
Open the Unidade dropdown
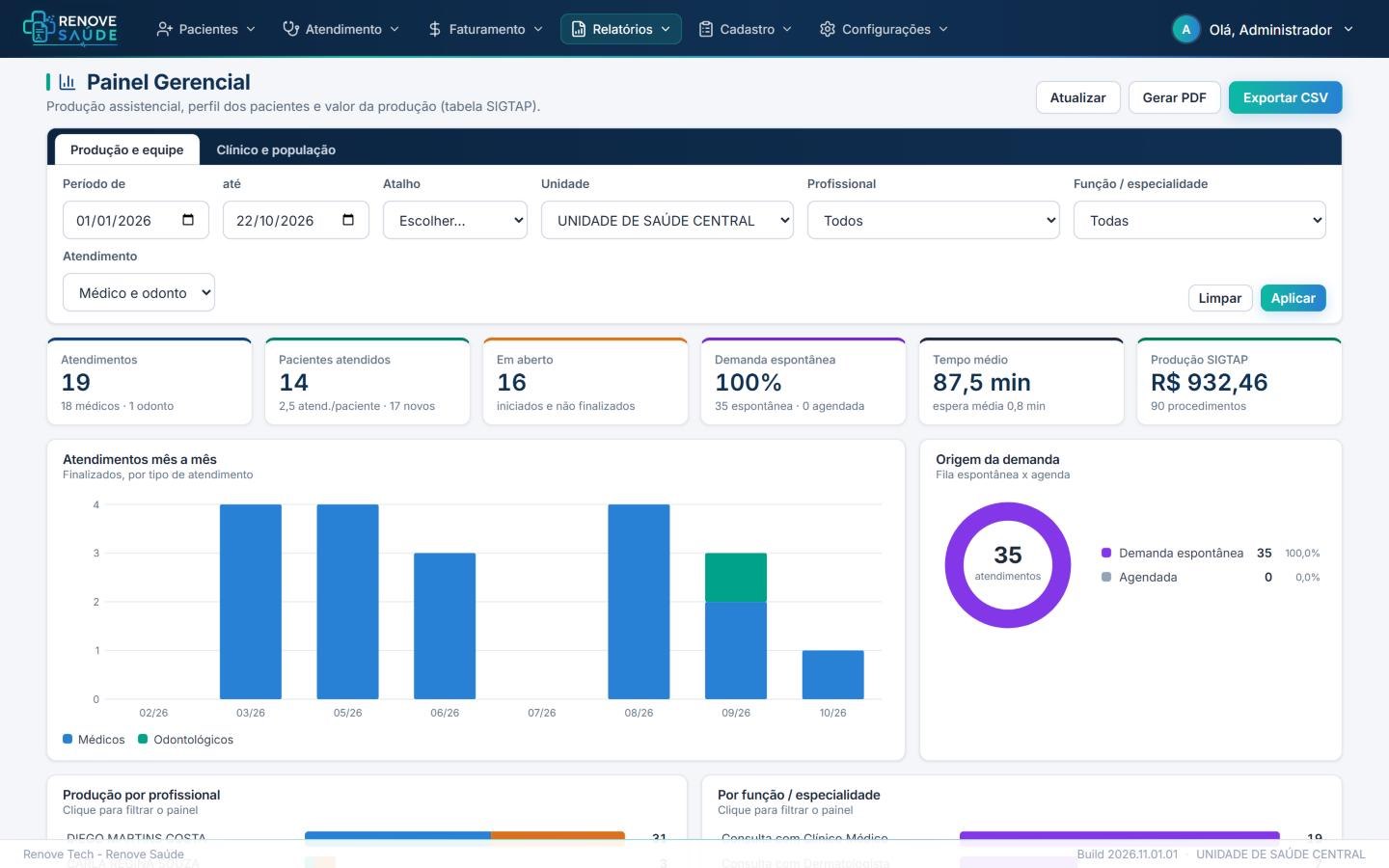tap(667, 220)
